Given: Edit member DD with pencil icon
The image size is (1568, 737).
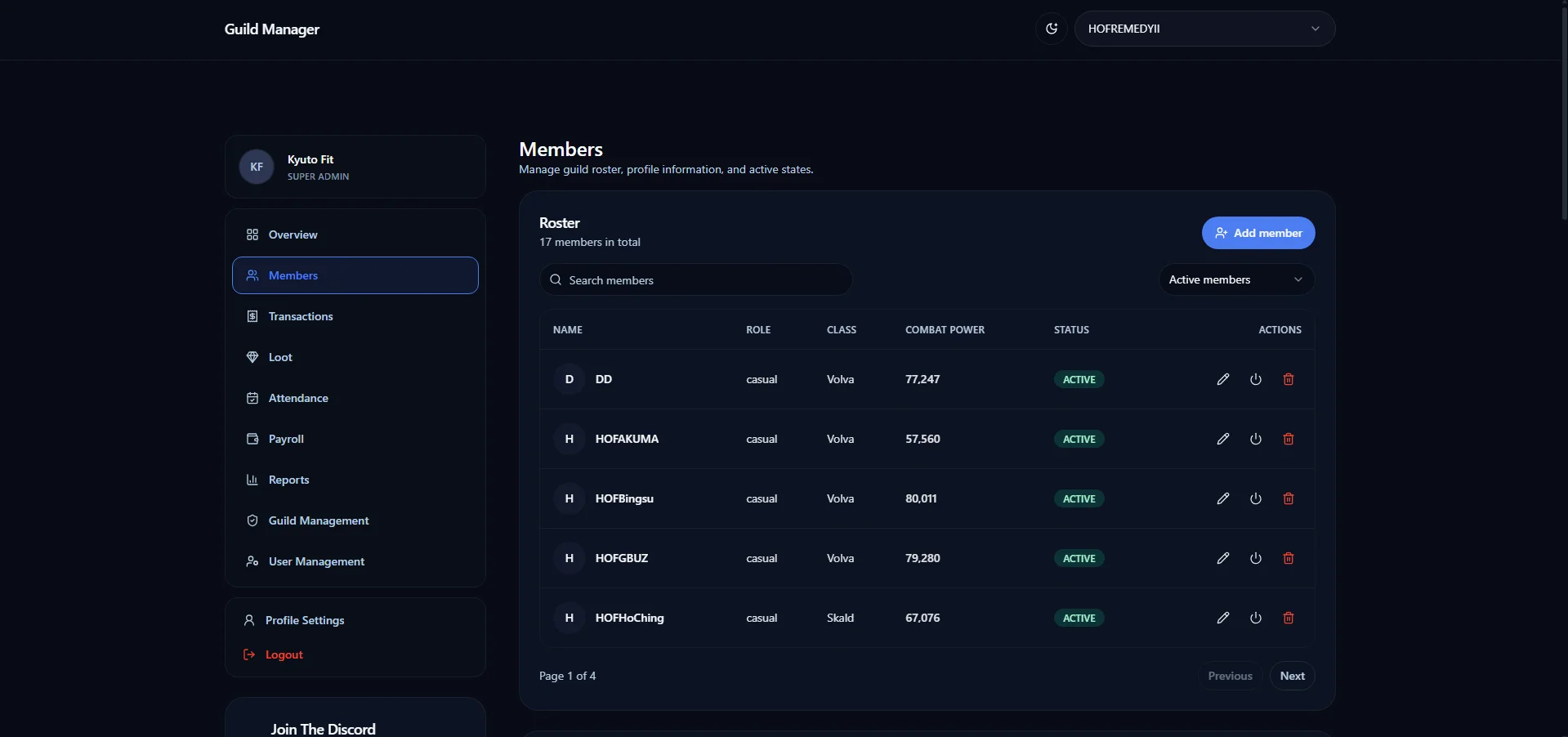Looking at the screenshot, I should (x=1223, y=379).
